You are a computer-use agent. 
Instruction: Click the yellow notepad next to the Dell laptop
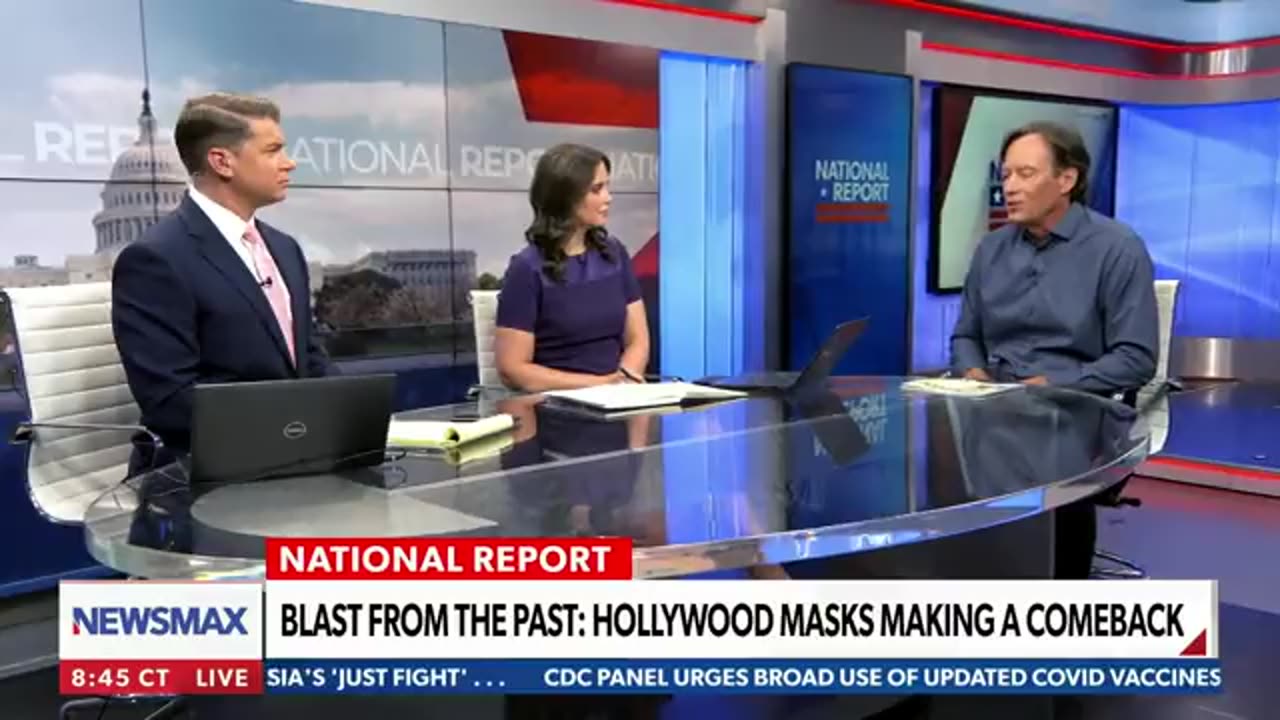point(450,431)
